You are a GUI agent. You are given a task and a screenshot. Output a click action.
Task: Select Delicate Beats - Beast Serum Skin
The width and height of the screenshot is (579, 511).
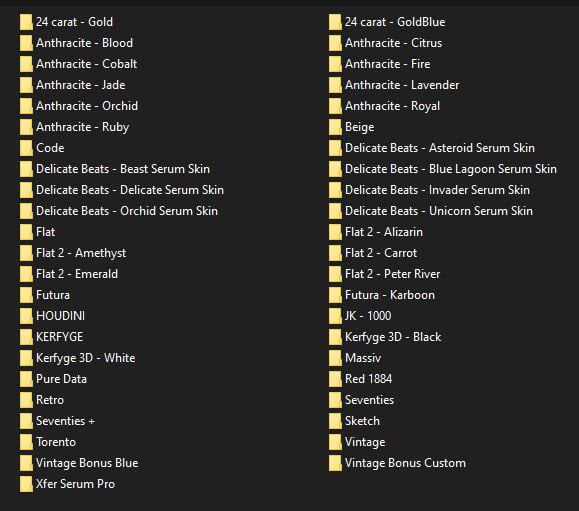point(123,169)
